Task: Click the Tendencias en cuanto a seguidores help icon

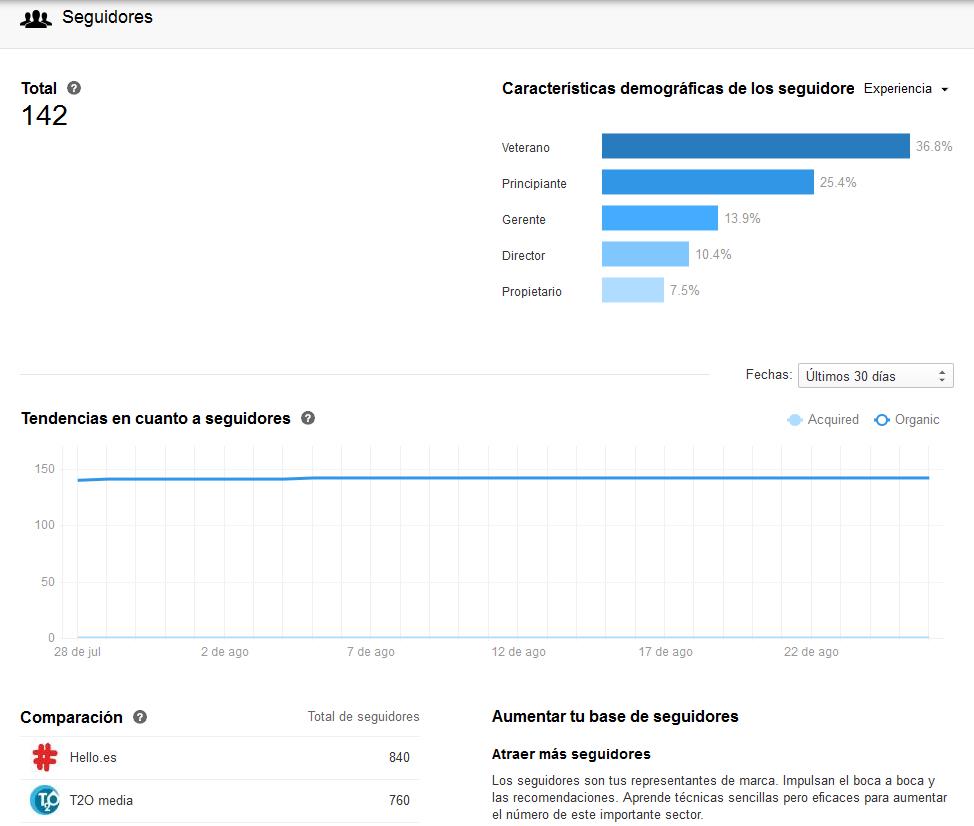Action: point(307,418)
